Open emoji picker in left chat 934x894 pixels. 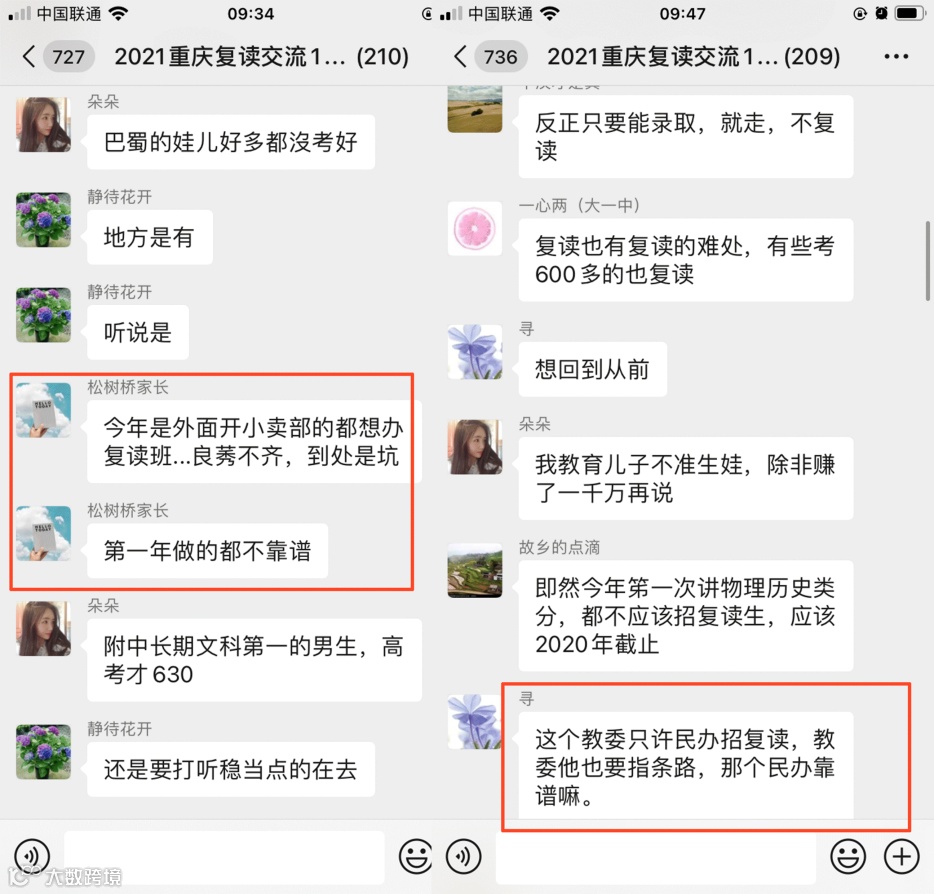[x=415, y=856]
